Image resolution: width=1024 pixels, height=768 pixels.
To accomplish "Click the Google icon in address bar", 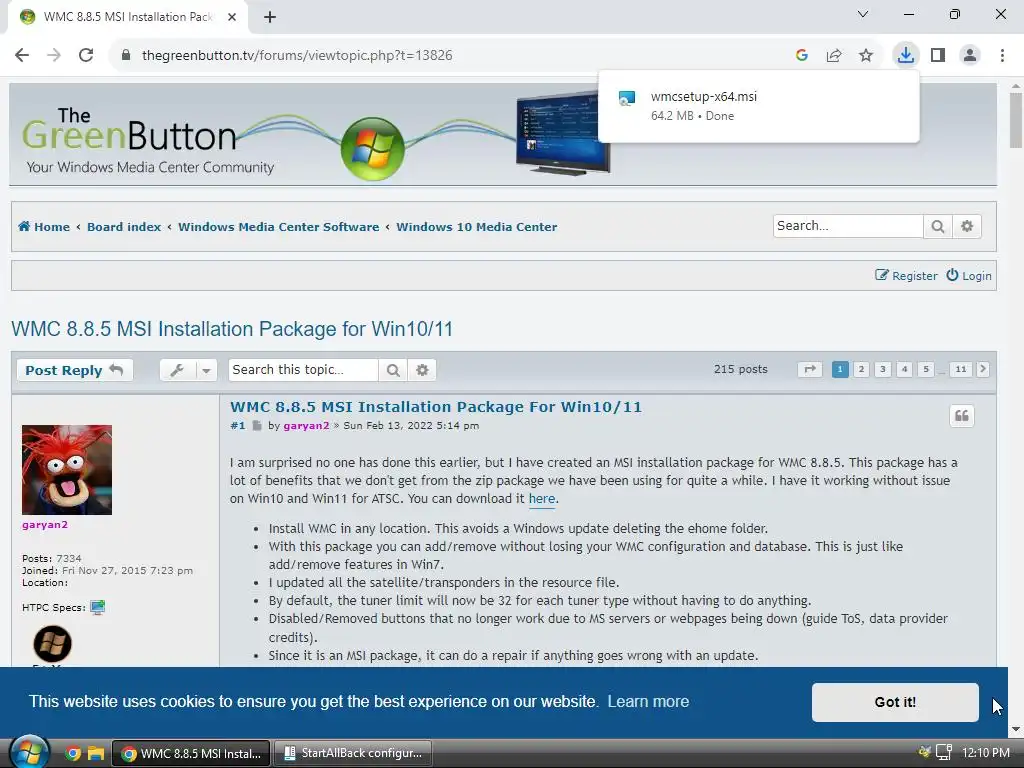I will coord(802,56).
